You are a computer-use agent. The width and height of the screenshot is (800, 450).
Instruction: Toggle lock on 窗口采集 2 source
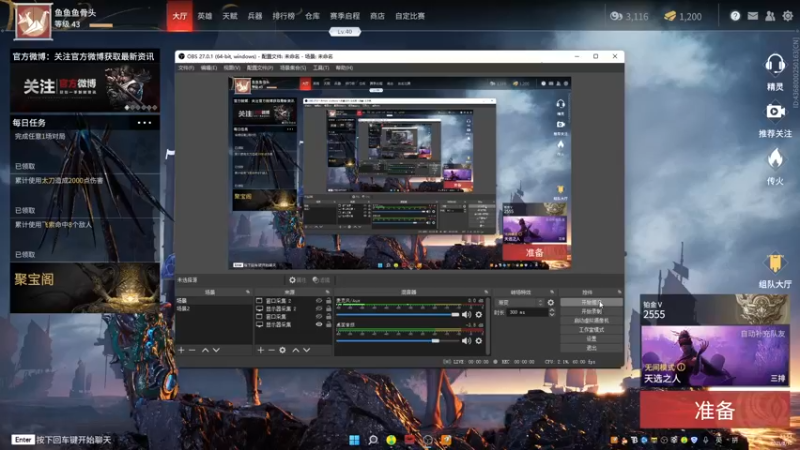[329, 301]
